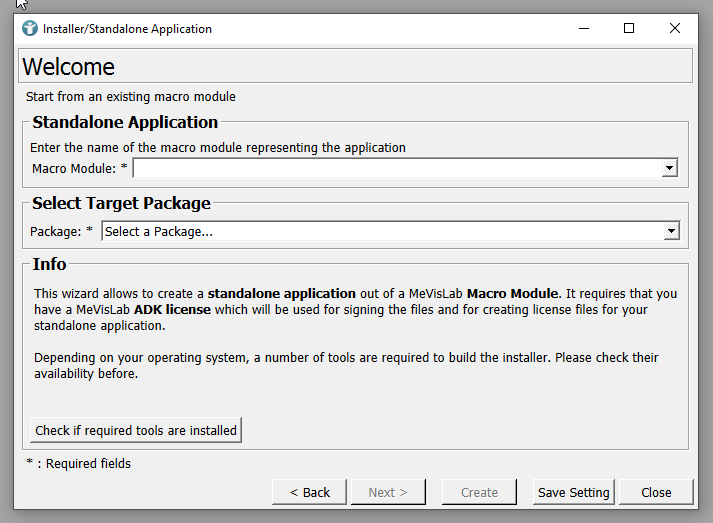Click the Create button
The image size is (713, 523).
coord(479,492)
